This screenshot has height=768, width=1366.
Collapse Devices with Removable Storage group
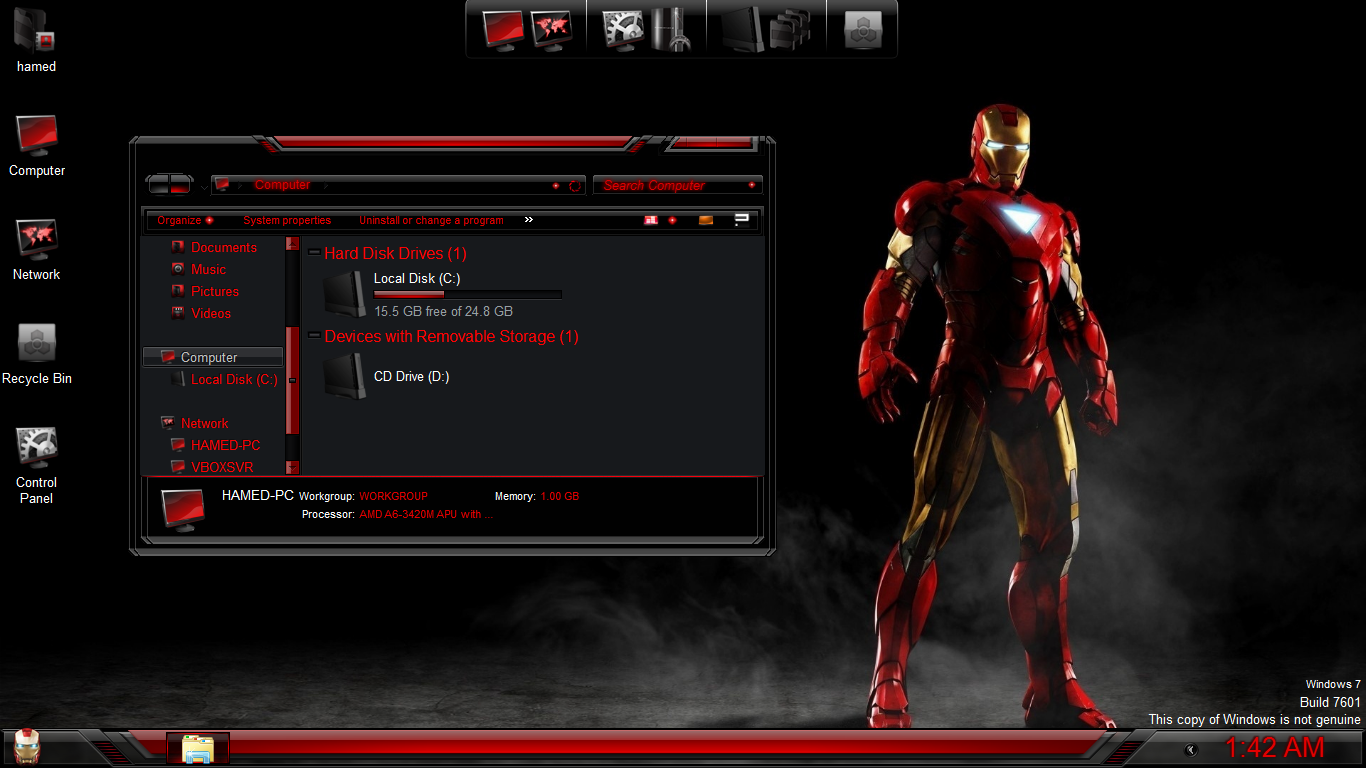coord(314,337)
